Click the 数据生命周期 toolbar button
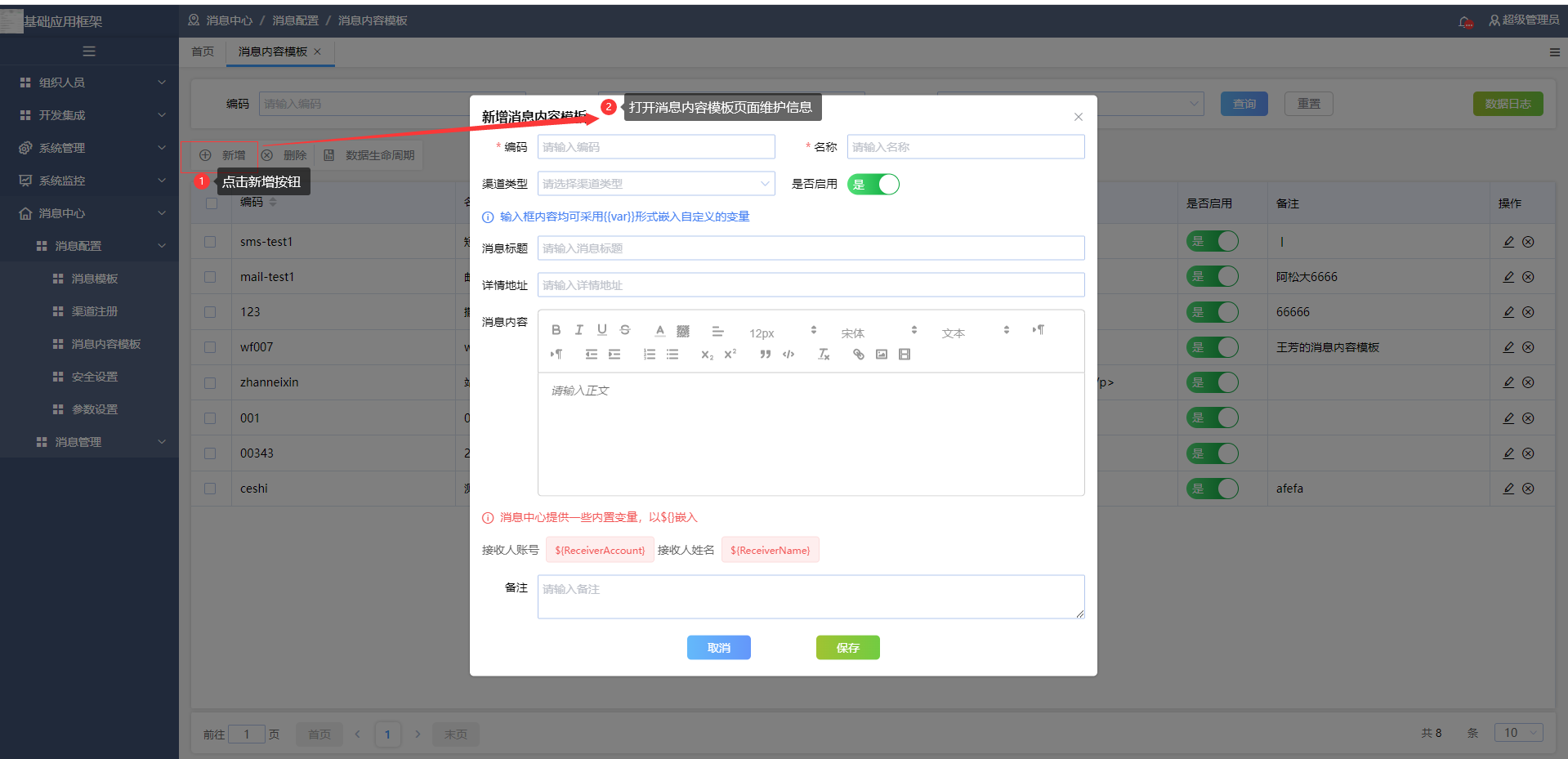 370,155
